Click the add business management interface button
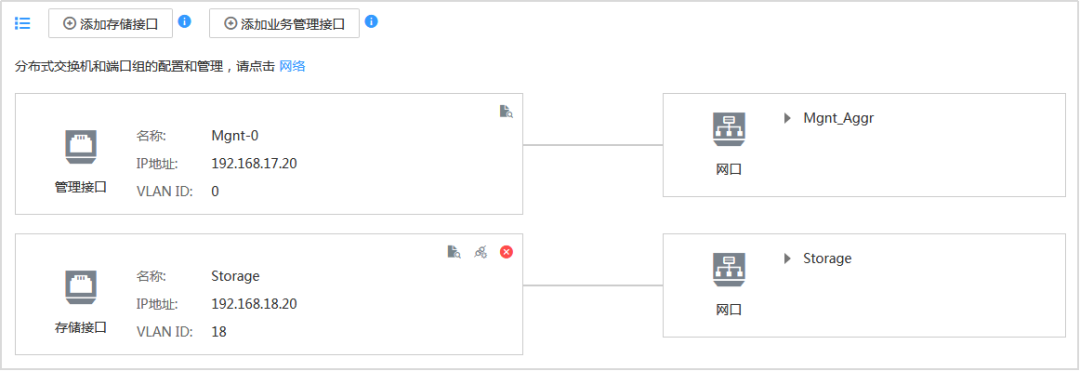The image size is (1080, 371). (x=284, y=23)
